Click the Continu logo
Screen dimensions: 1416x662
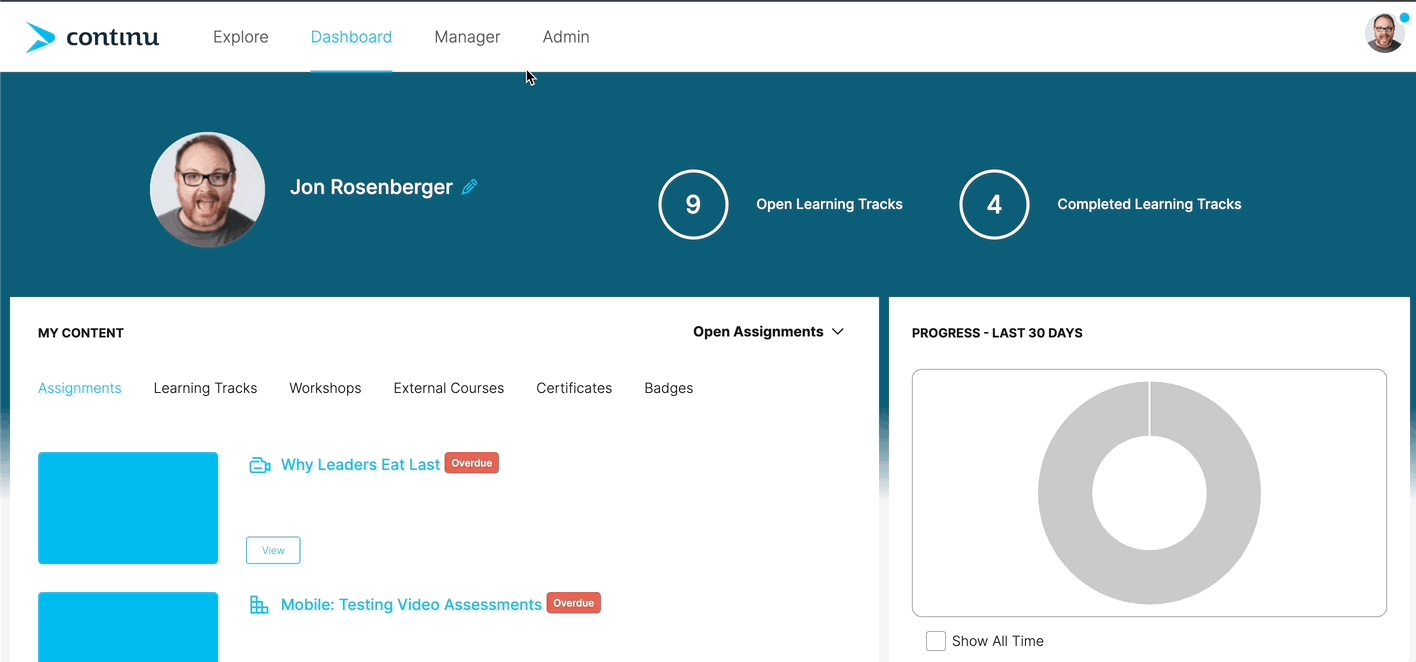92,37
